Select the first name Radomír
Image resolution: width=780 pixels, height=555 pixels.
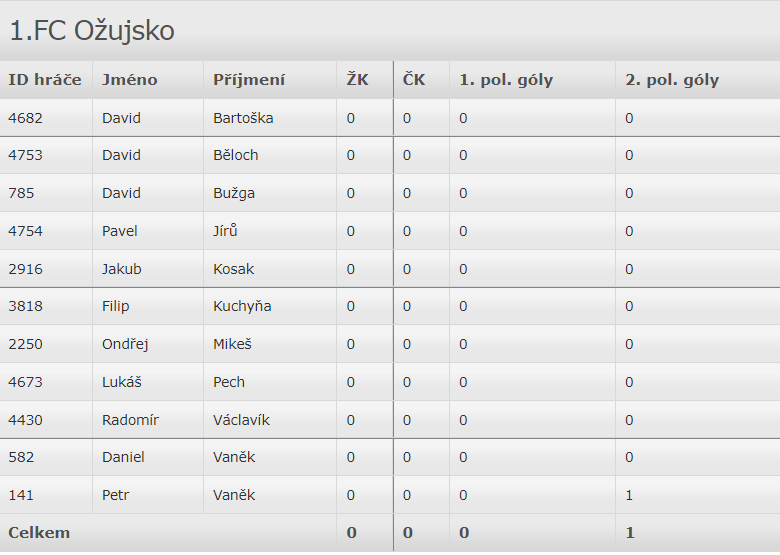tap(130, 420)
